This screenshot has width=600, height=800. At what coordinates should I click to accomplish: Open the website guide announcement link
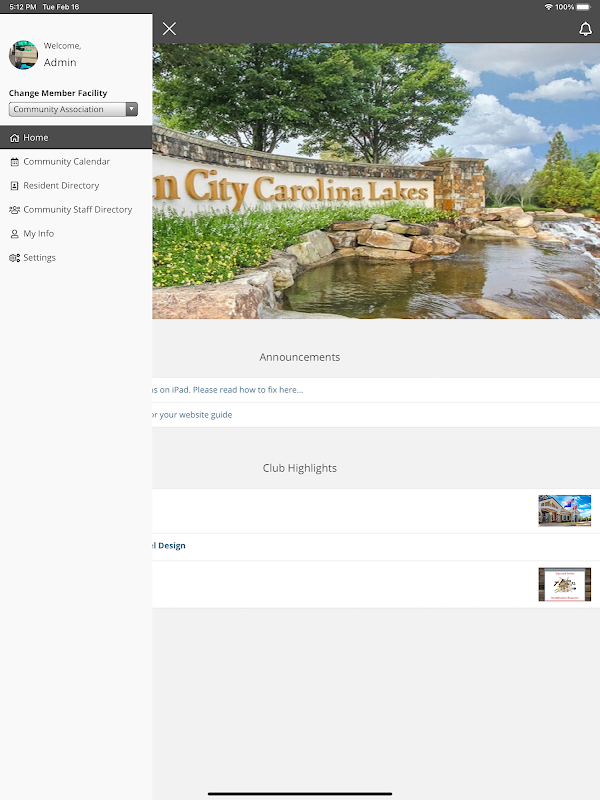point(192,415)
